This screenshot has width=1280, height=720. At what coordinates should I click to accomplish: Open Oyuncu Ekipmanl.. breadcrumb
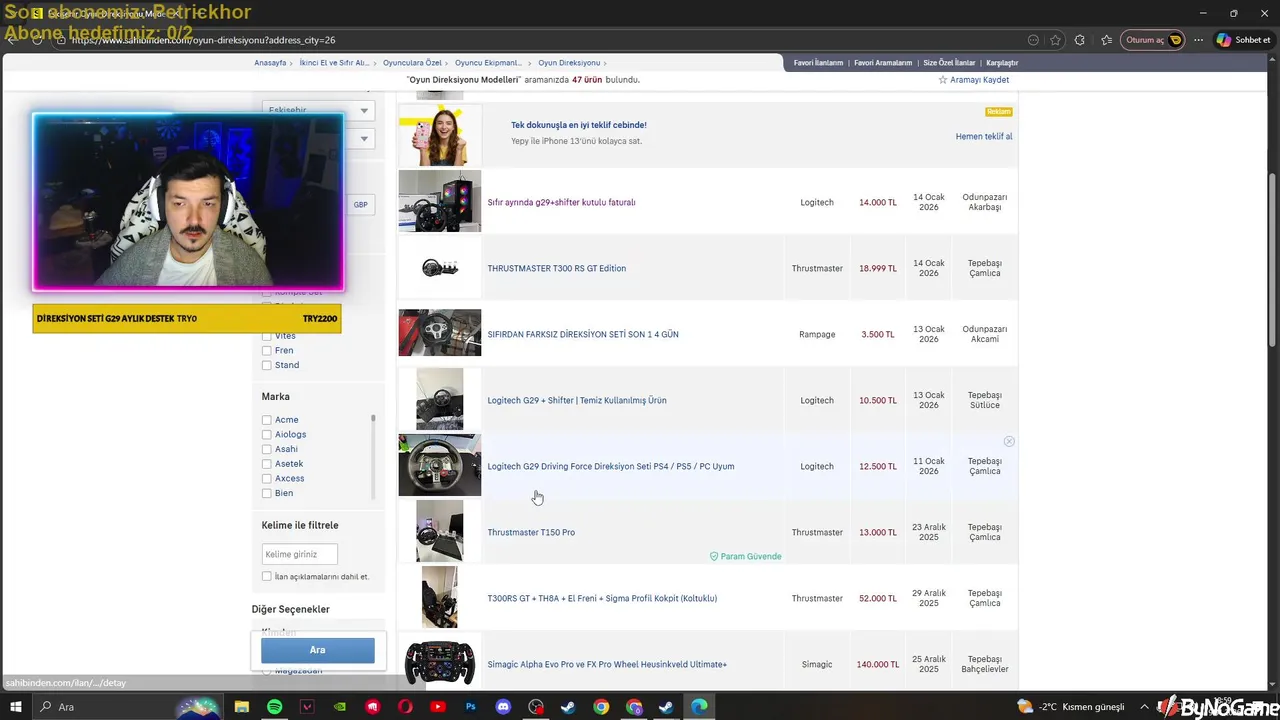pyautogui.click(x=488, y=63)
